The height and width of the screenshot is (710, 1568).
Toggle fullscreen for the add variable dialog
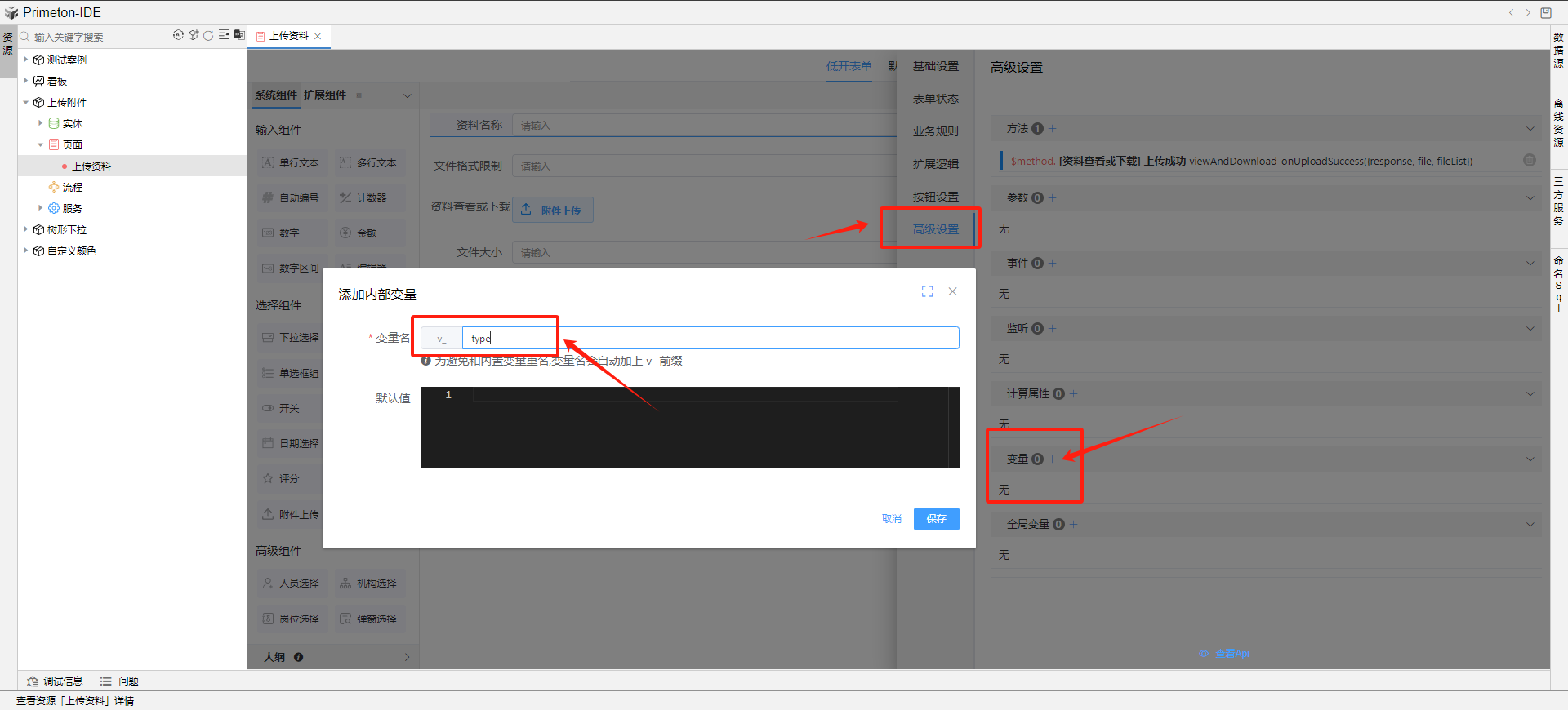927,291
